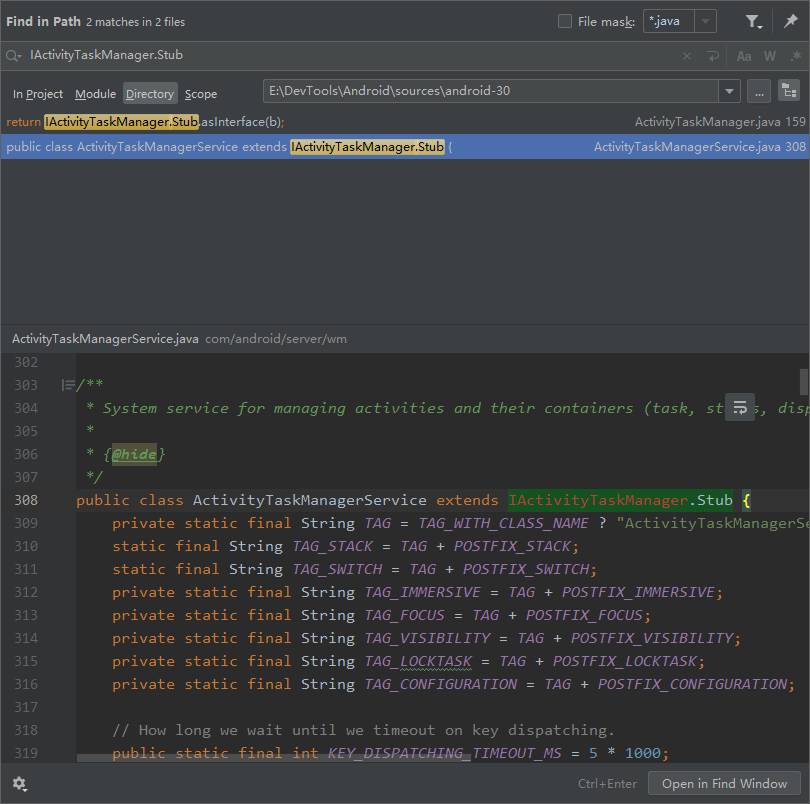Toggle Words-only search option
This screenshot has height=804, width=810.
770,56
